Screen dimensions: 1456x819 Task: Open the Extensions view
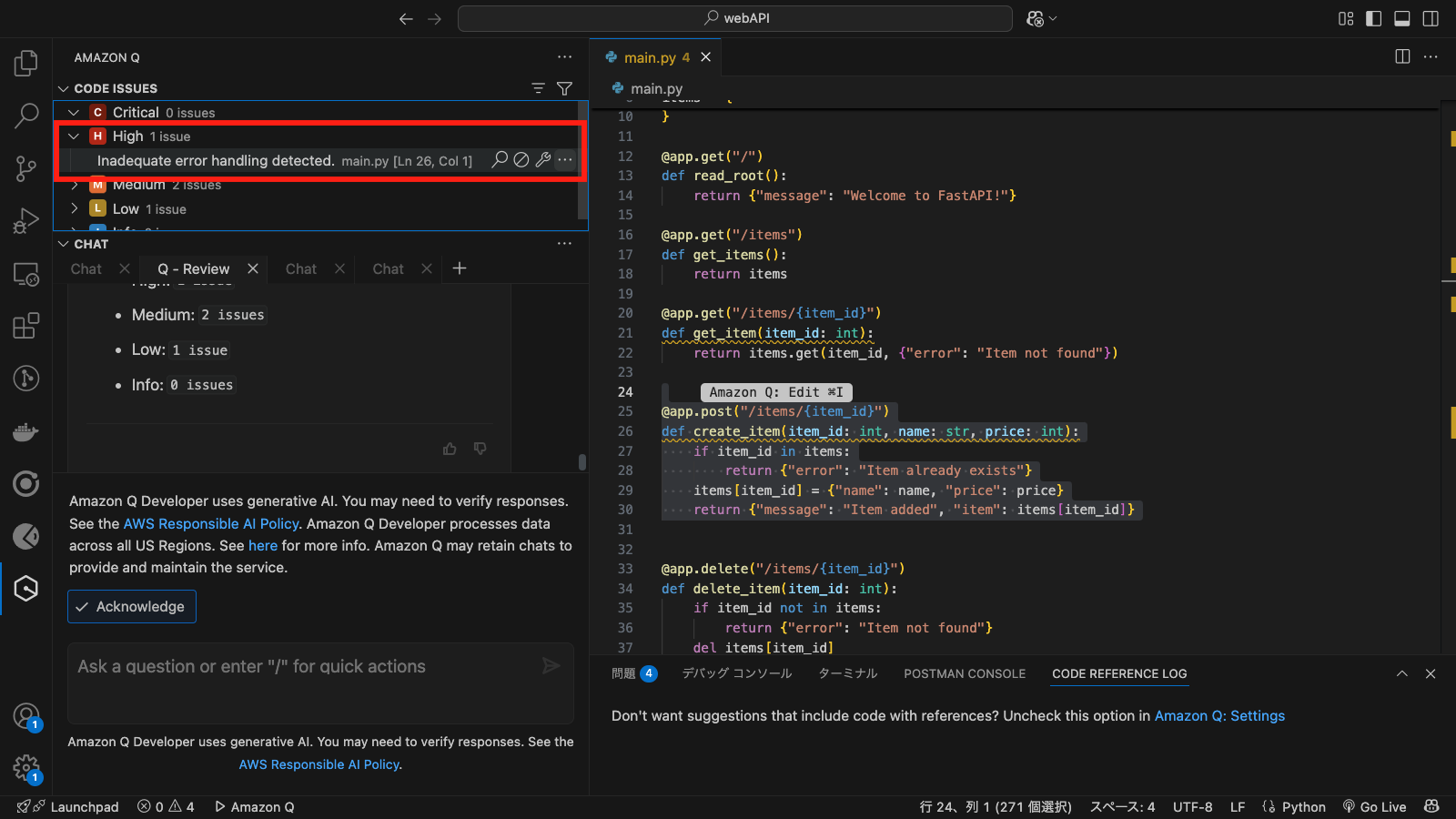pyautogui.click(x=26, y=325)
